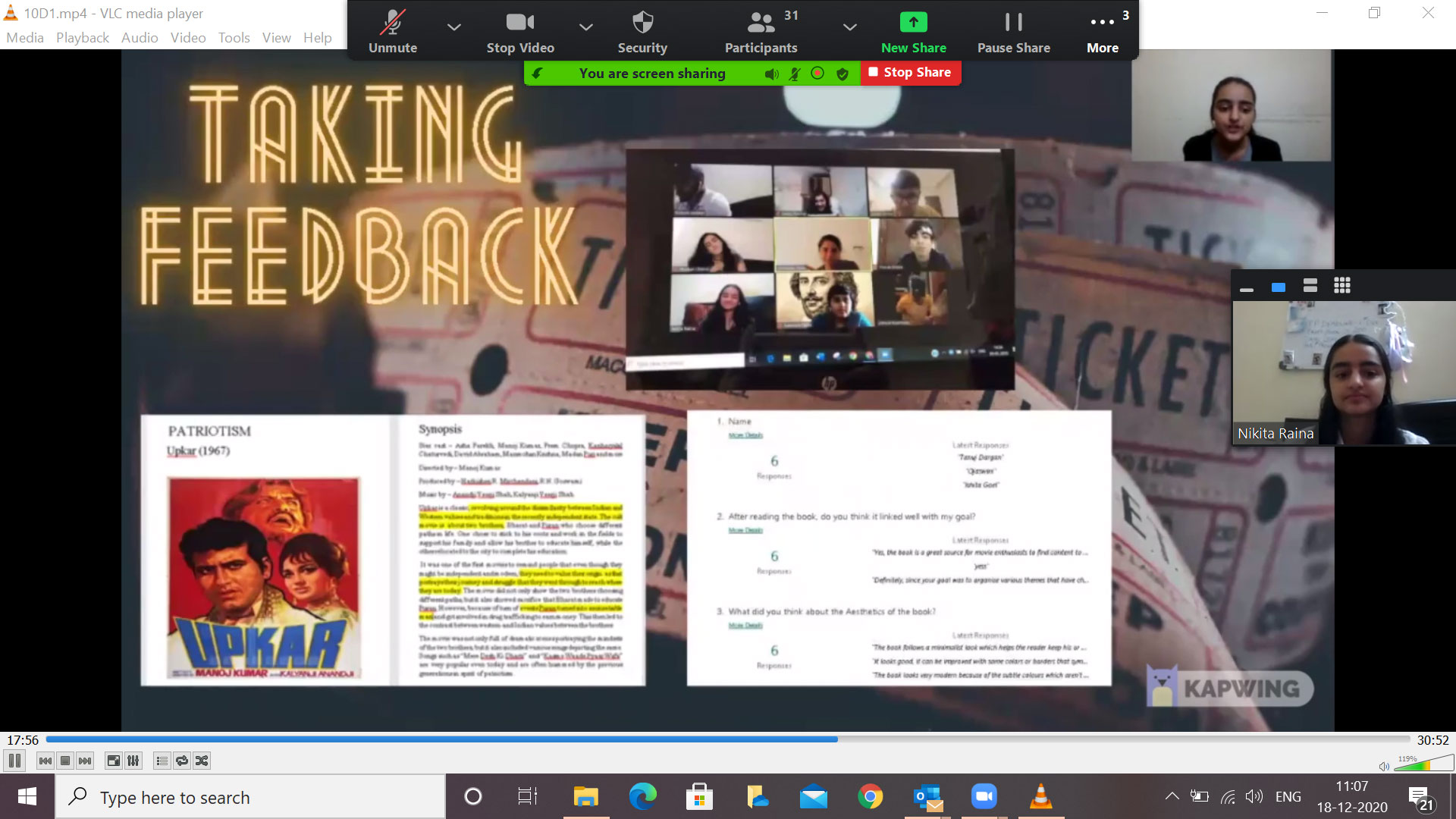Open the Participants panel
The height and width of the screenshot is (819, 1456).
(761, 32)
